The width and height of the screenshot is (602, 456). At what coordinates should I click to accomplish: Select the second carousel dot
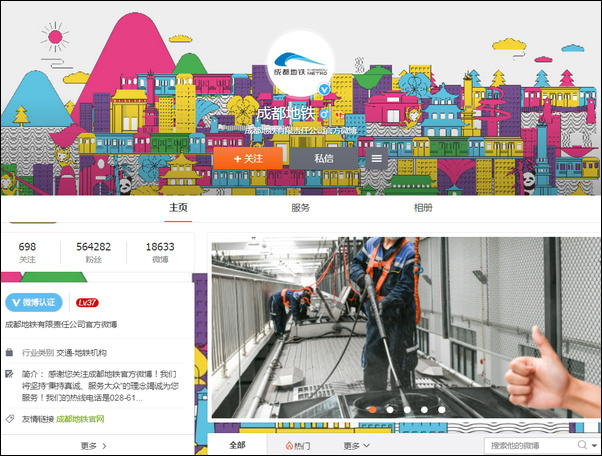coord(390,410)
